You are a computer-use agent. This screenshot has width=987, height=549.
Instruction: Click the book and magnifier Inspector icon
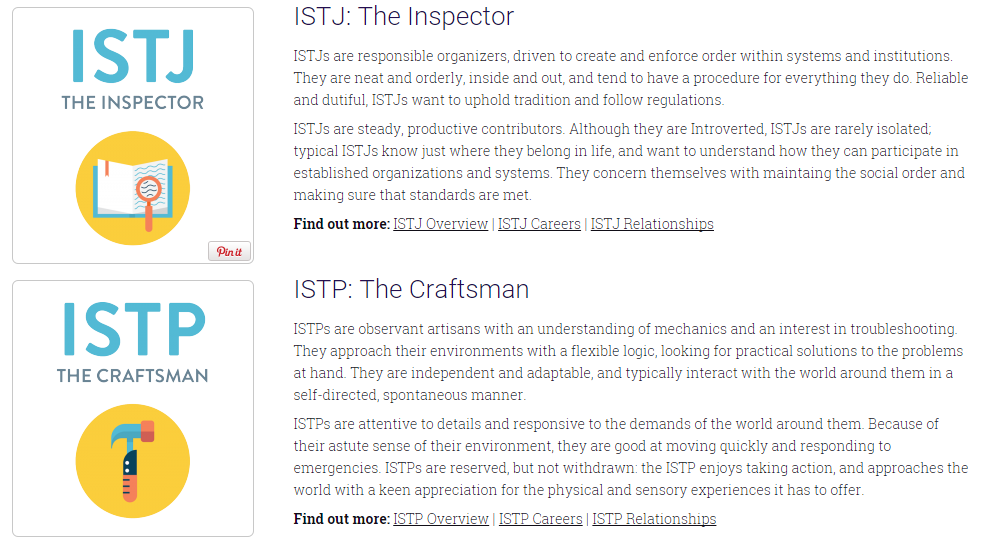pos(133,188)
